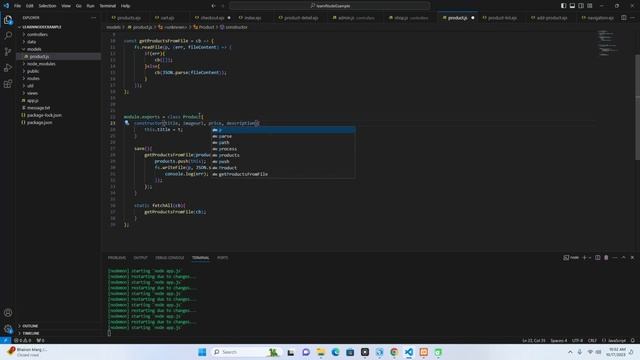Click the Spaces: 4 indentation setting
Viewport: 640px width, 360px height.
pos(558,340)
